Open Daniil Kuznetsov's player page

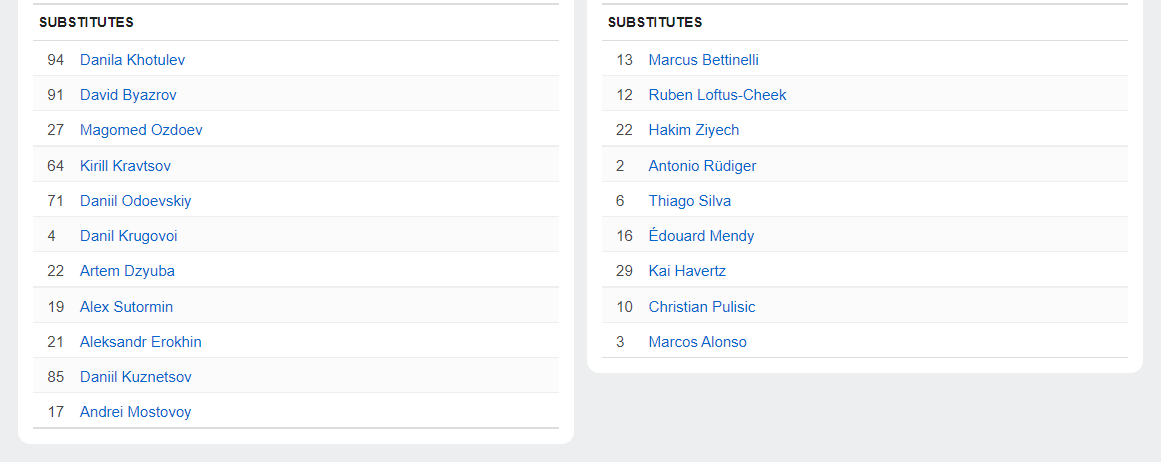pos(135,377)
